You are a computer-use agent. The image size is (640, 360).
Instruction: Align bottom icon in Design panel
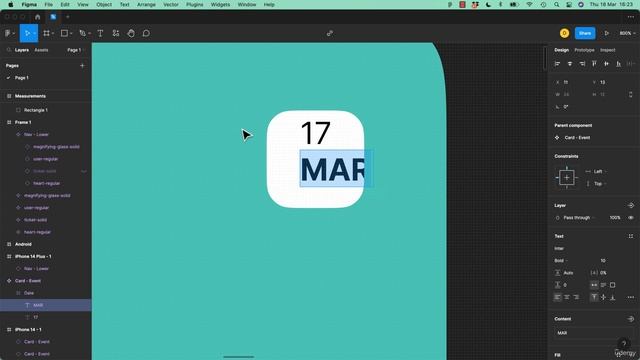point(619,64)
